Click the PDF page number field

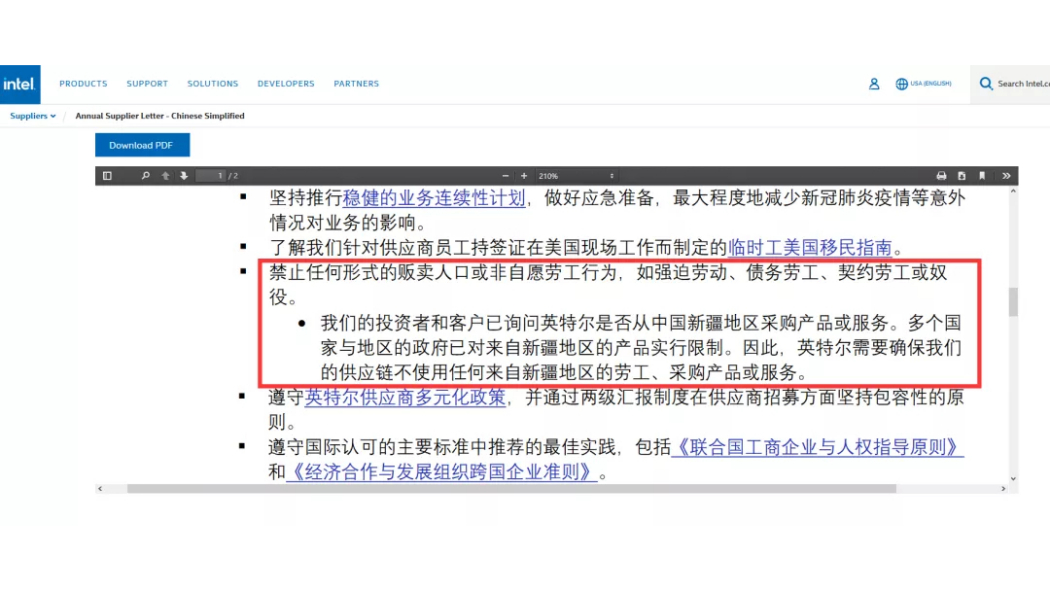(x=211, y=176)
